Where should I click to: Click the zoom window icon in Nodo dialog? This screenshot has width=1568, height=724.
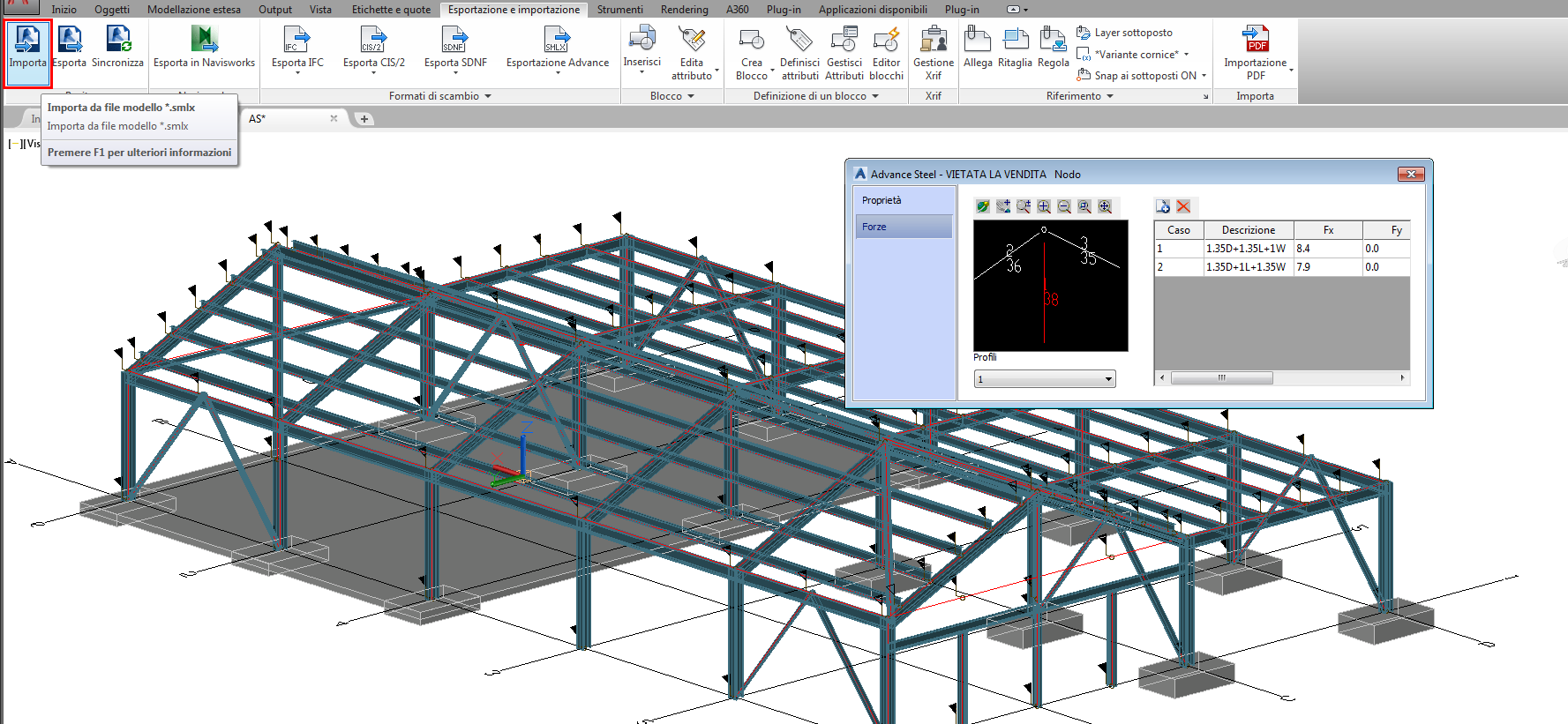(1084, 206)
